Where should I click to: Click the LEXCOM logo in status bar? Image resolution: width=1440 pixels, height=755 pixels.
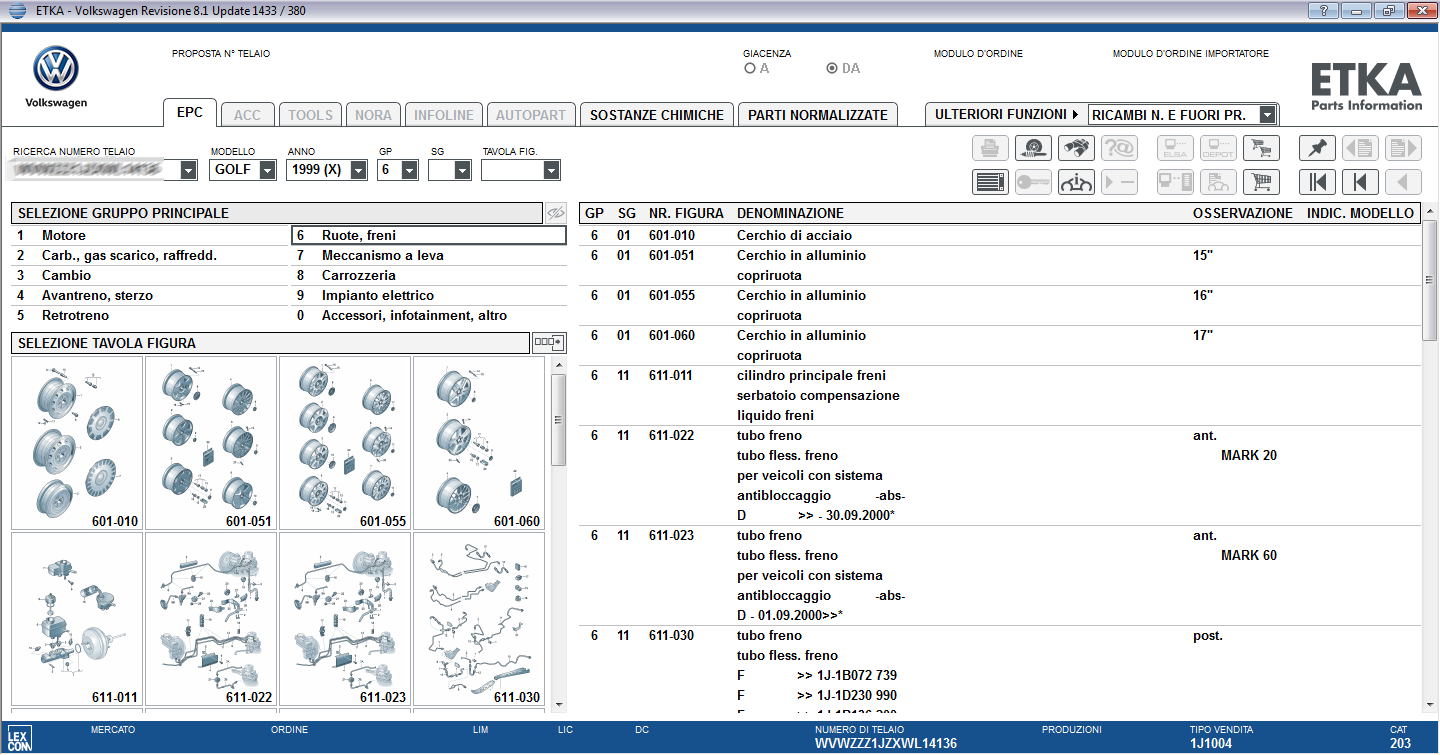coord(19,737)
